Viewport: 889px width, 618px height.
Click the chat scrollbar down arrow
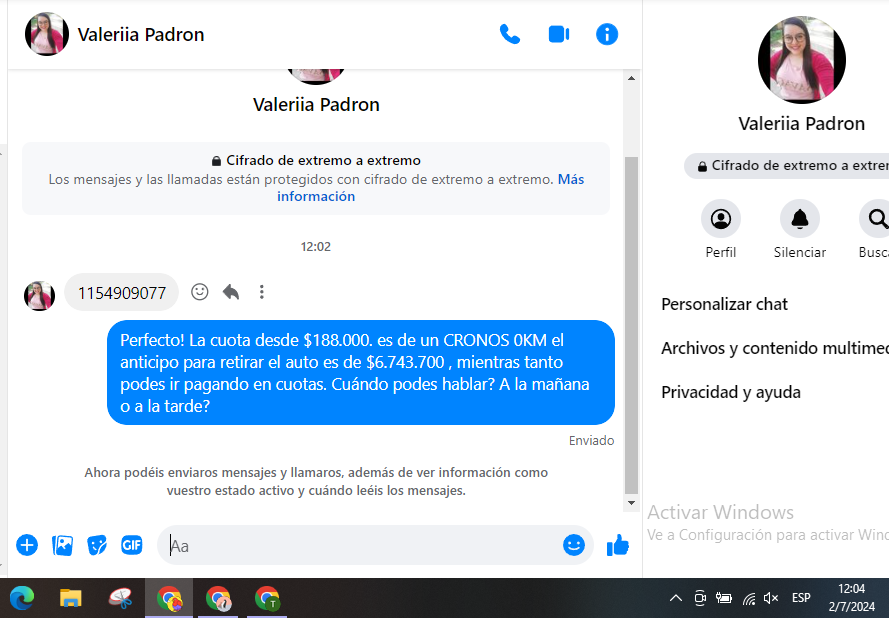pos(631,503)
